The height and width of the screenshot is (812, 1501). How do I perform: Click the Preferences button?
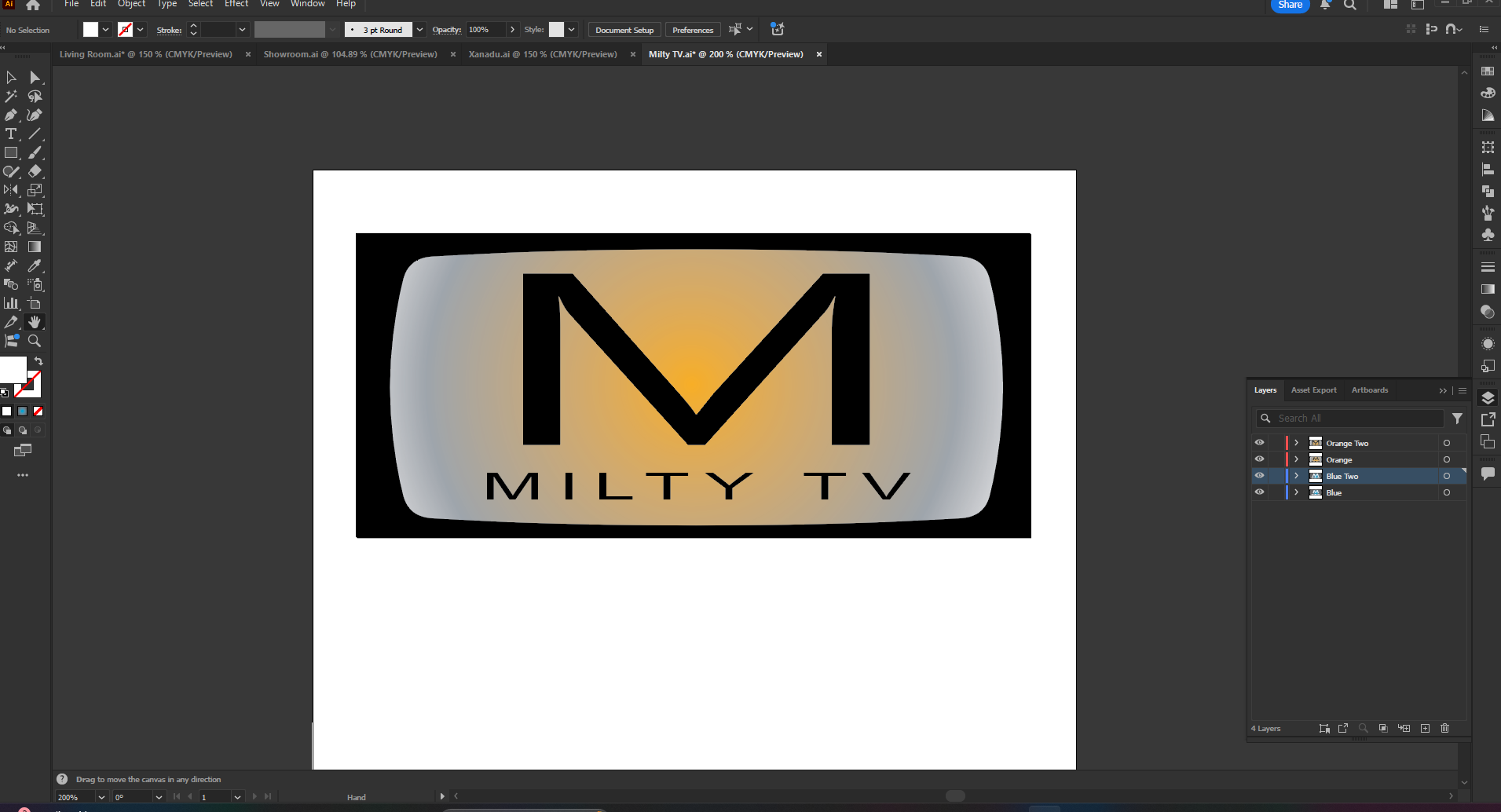coord(693,30)
